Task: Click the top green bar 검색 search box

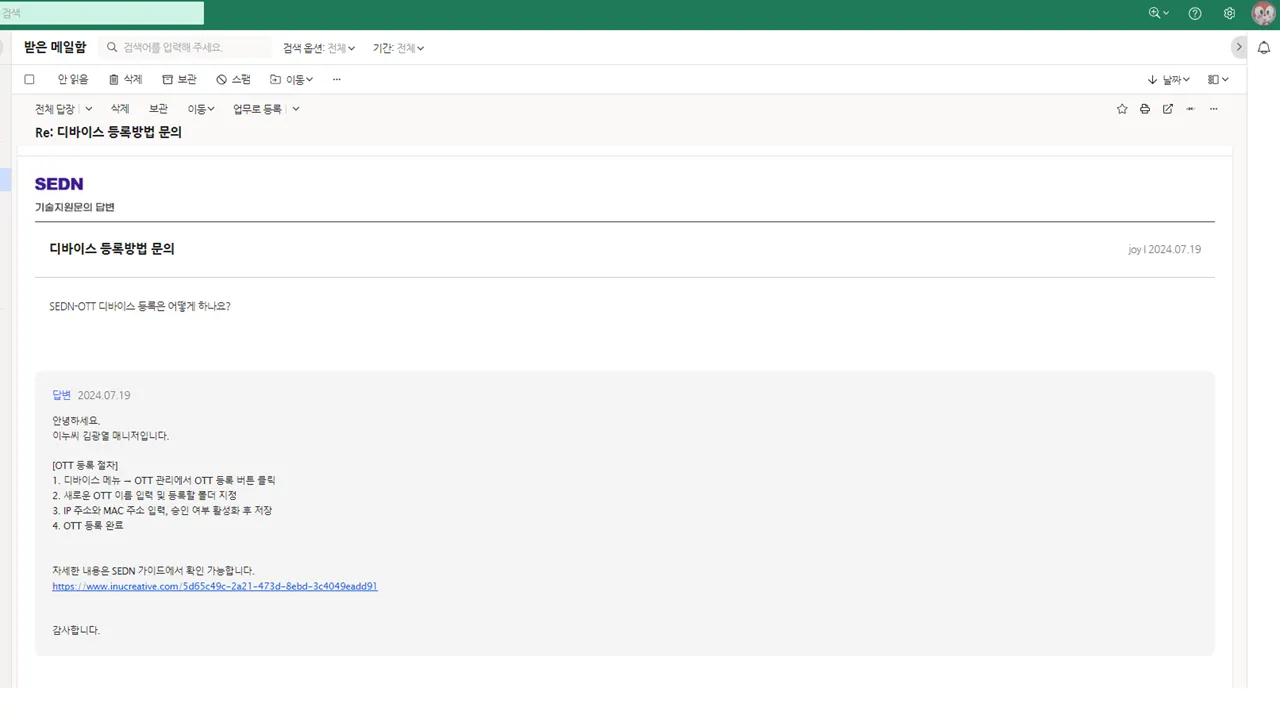Action: [x=102, y=13]
